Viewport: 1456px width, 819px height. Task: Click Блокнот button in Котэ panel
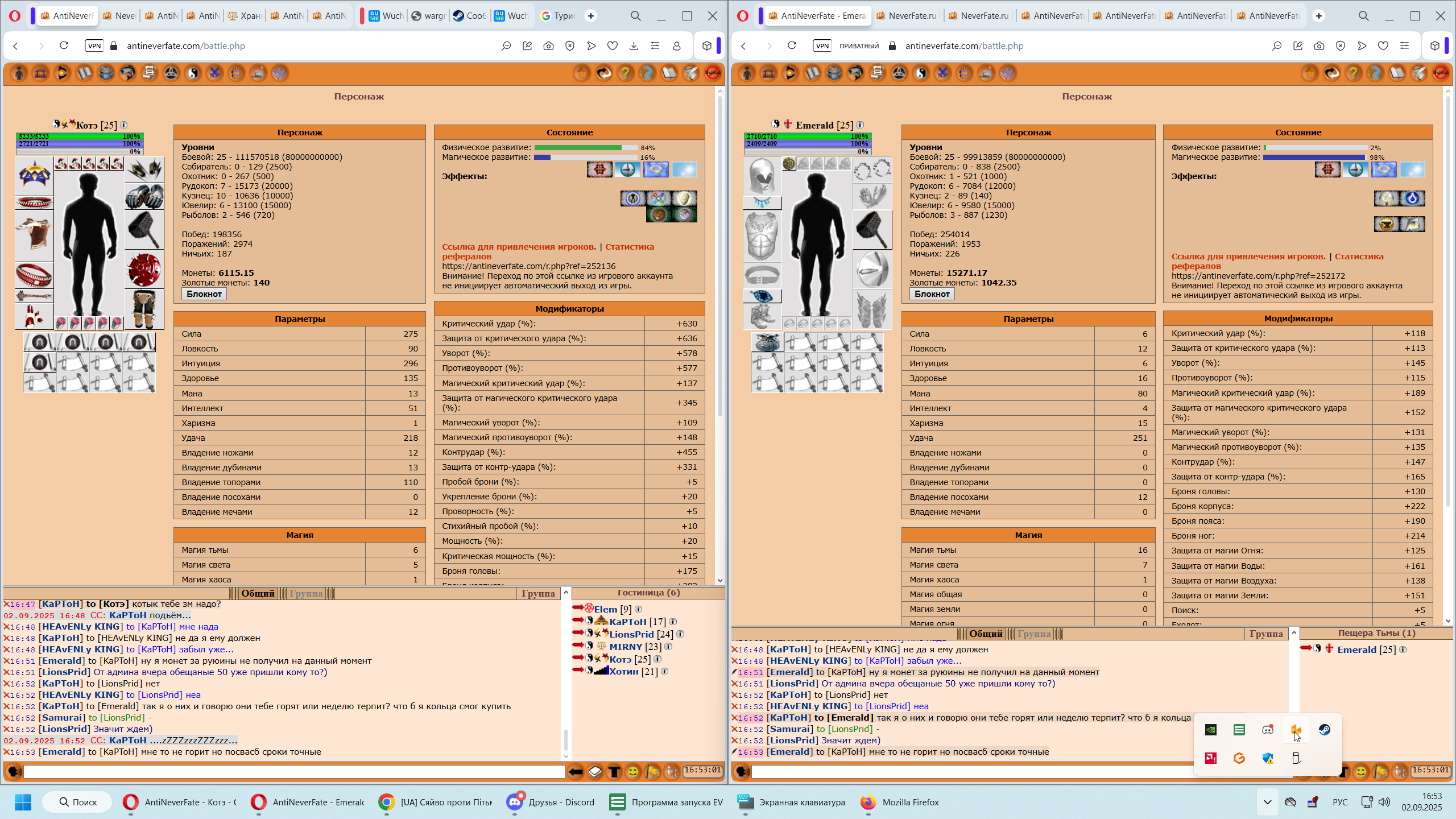point(204,294)
